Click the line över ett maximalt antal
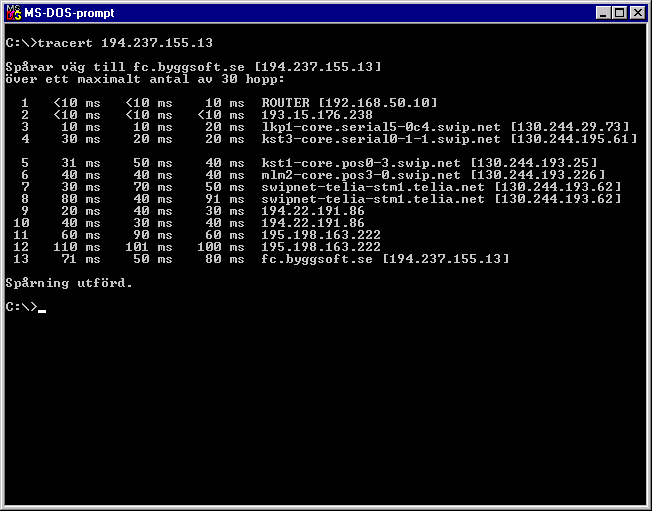The width and height of the screenshot is (652, 511). (145, 79)
